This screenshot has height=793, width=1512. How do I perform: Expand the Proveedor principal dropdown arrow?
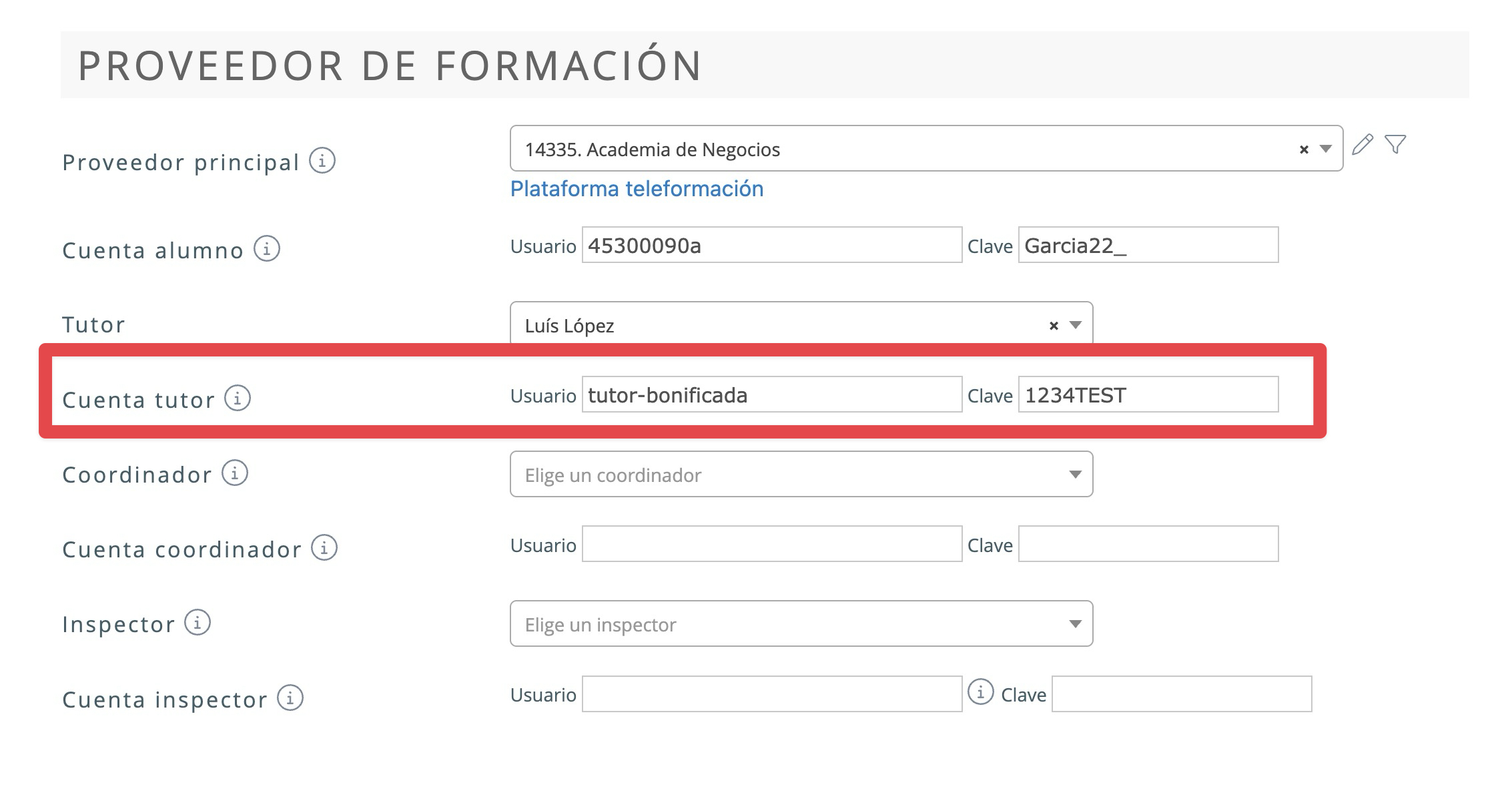tap(1326, 149)
